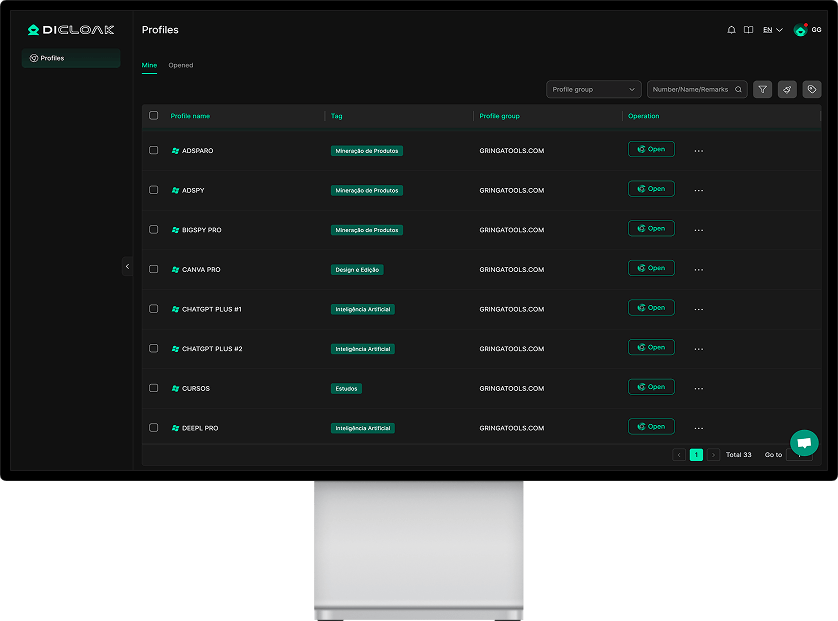
Task: Collapse the left sidebar with the arrow
Action: [127, 266]
